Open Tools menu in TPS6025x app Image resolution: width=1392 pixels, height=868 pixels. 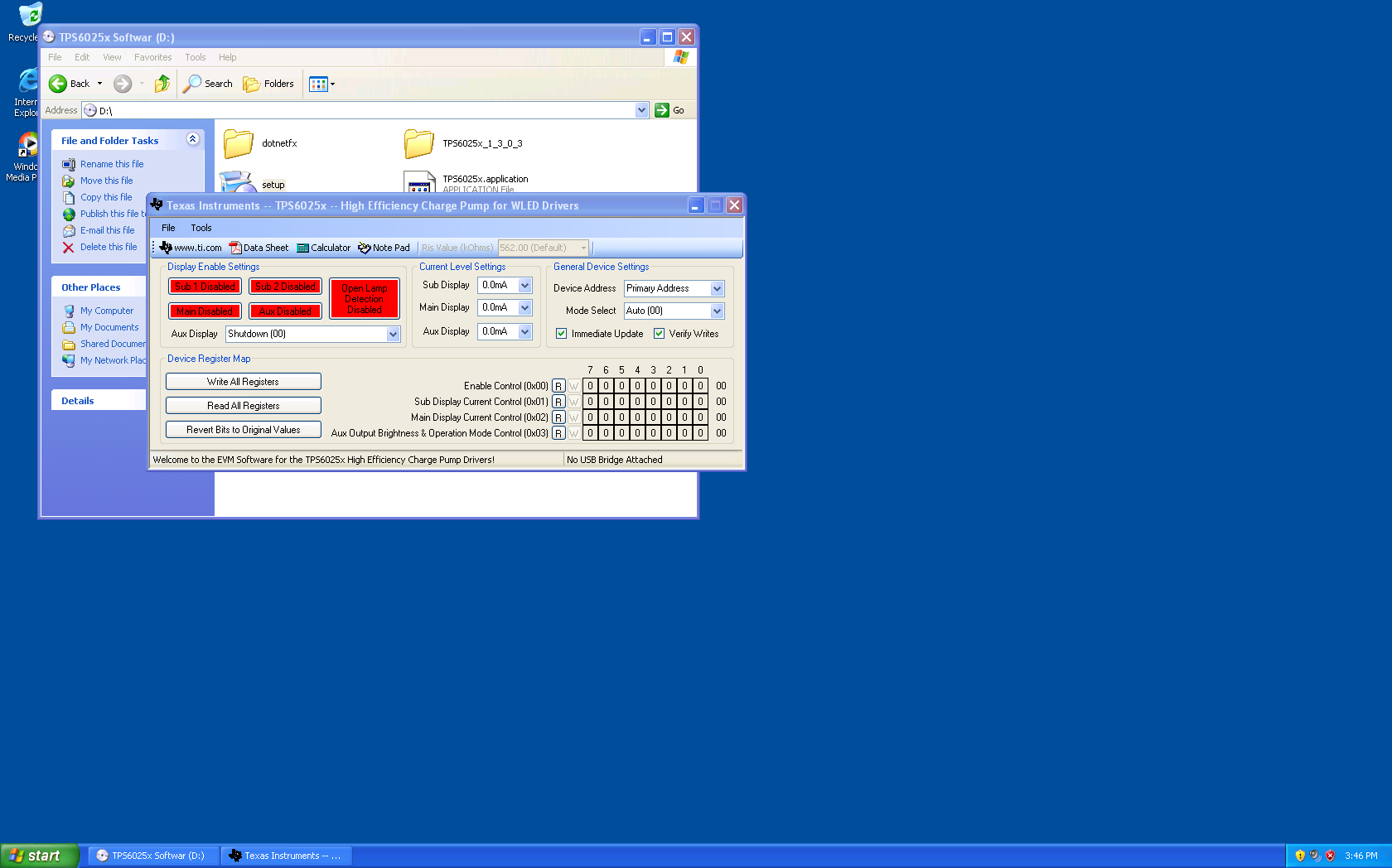(x=201, y=228)
